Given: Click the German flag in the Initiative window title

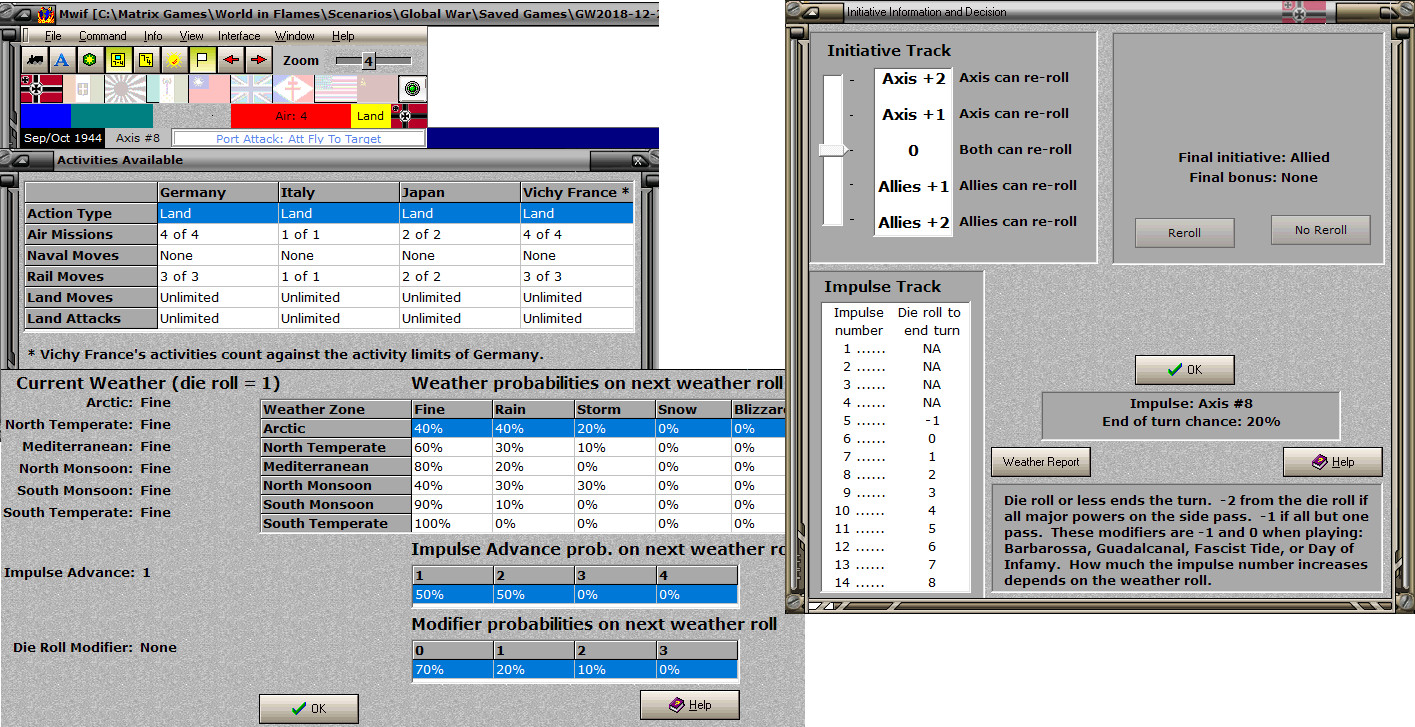Looking at the screenshot, I should [x=1304, y=12].
